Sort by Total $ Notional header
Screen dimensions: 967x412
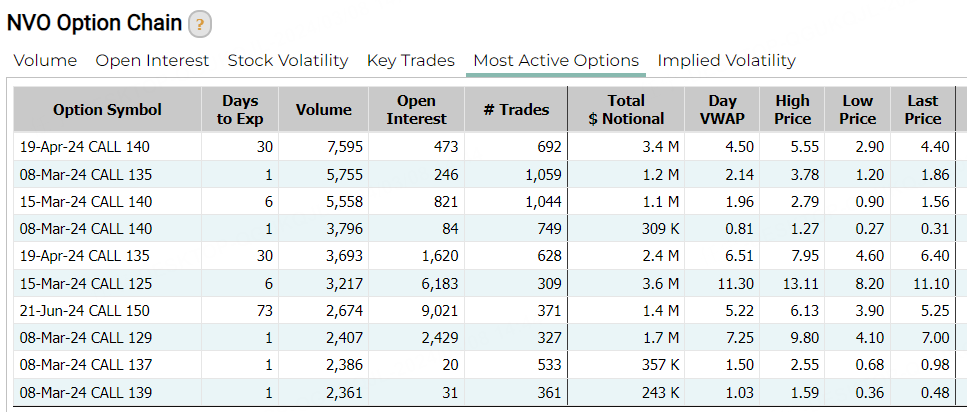pyautogui.click(x=626, y=110)
